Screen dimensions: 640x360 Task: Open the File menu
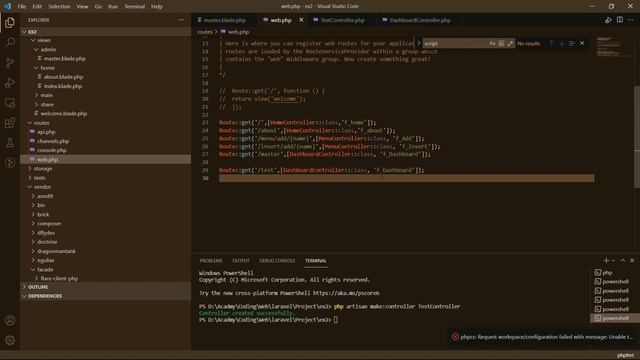(x=22, y=7)
